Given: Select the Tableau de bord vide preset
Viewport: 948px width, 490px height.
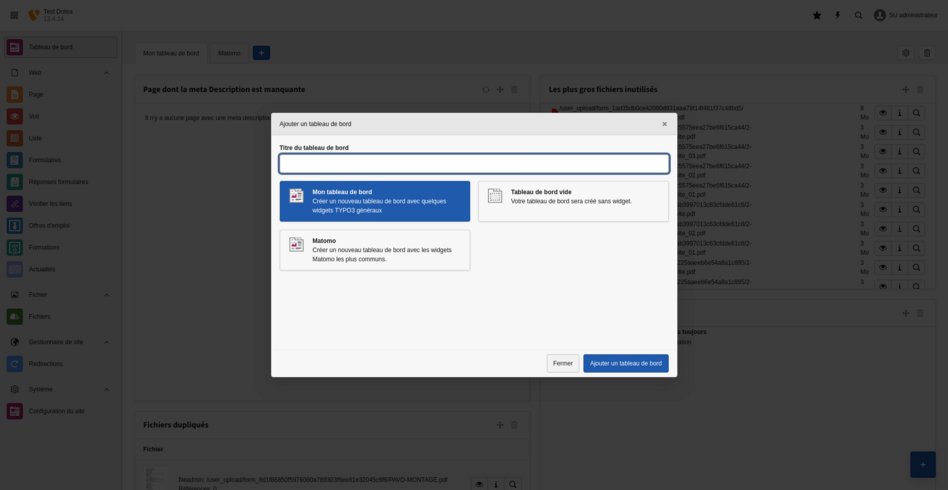Looking at the screenshot, I should [573, 201].
